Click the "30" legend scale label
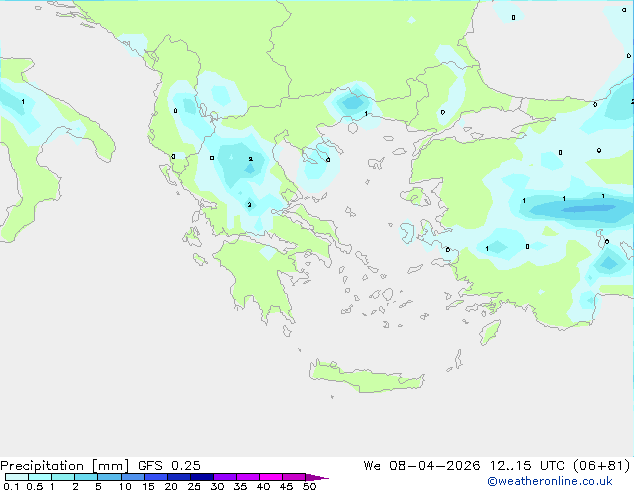Image resolution: width=634 pixels, height=490 pixels. coord(217,486)
